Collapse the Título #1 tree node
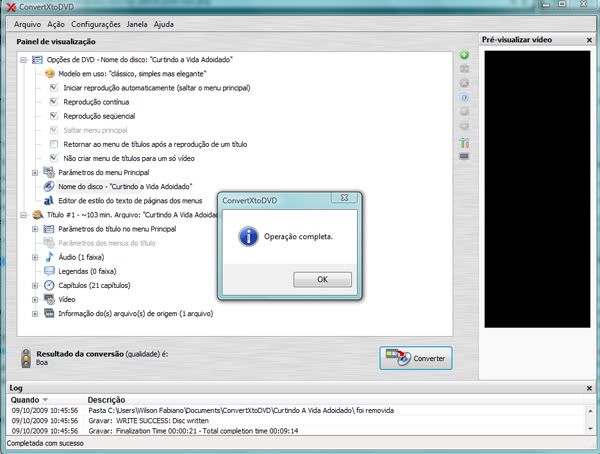600x454 pixels. (24, 215)
